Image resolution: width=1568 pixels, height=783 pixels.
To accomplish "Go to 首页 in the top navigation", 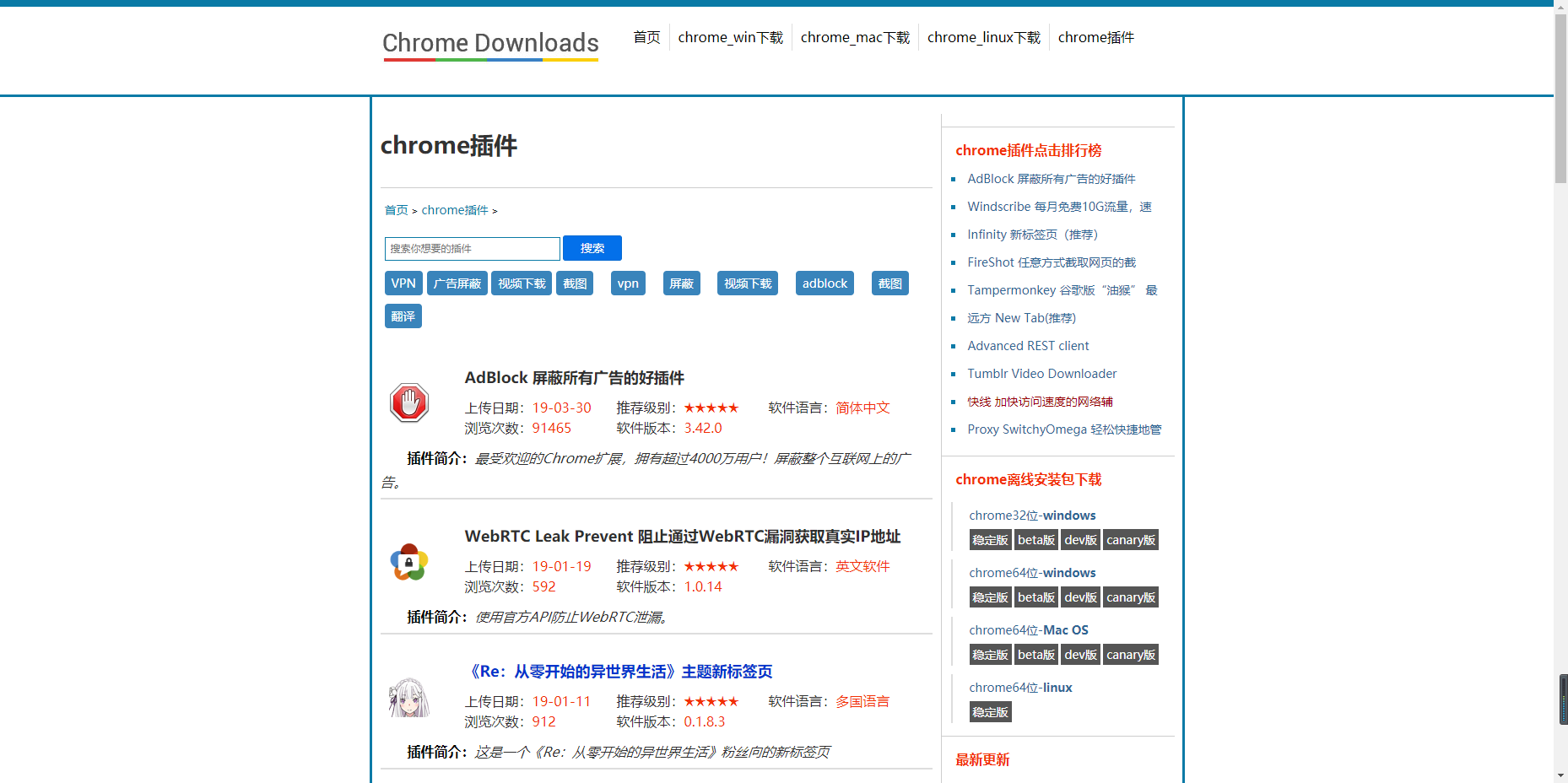I will click(646, 37).
